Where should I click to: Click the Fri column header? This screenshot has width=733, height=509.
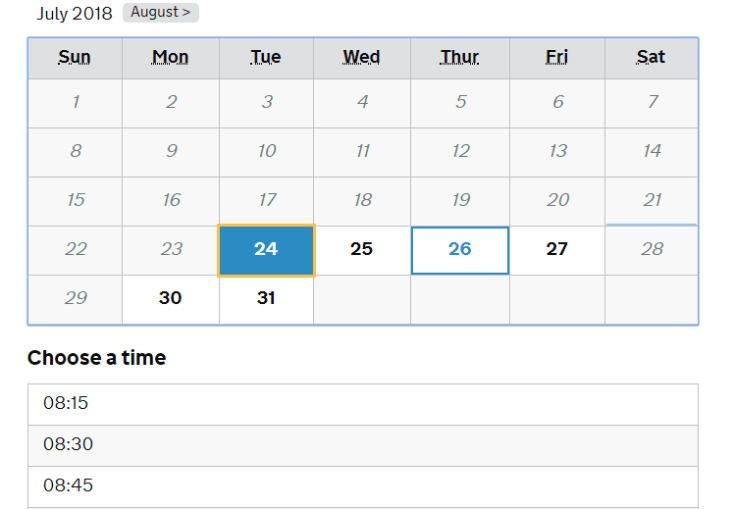(x=557, y=57)
